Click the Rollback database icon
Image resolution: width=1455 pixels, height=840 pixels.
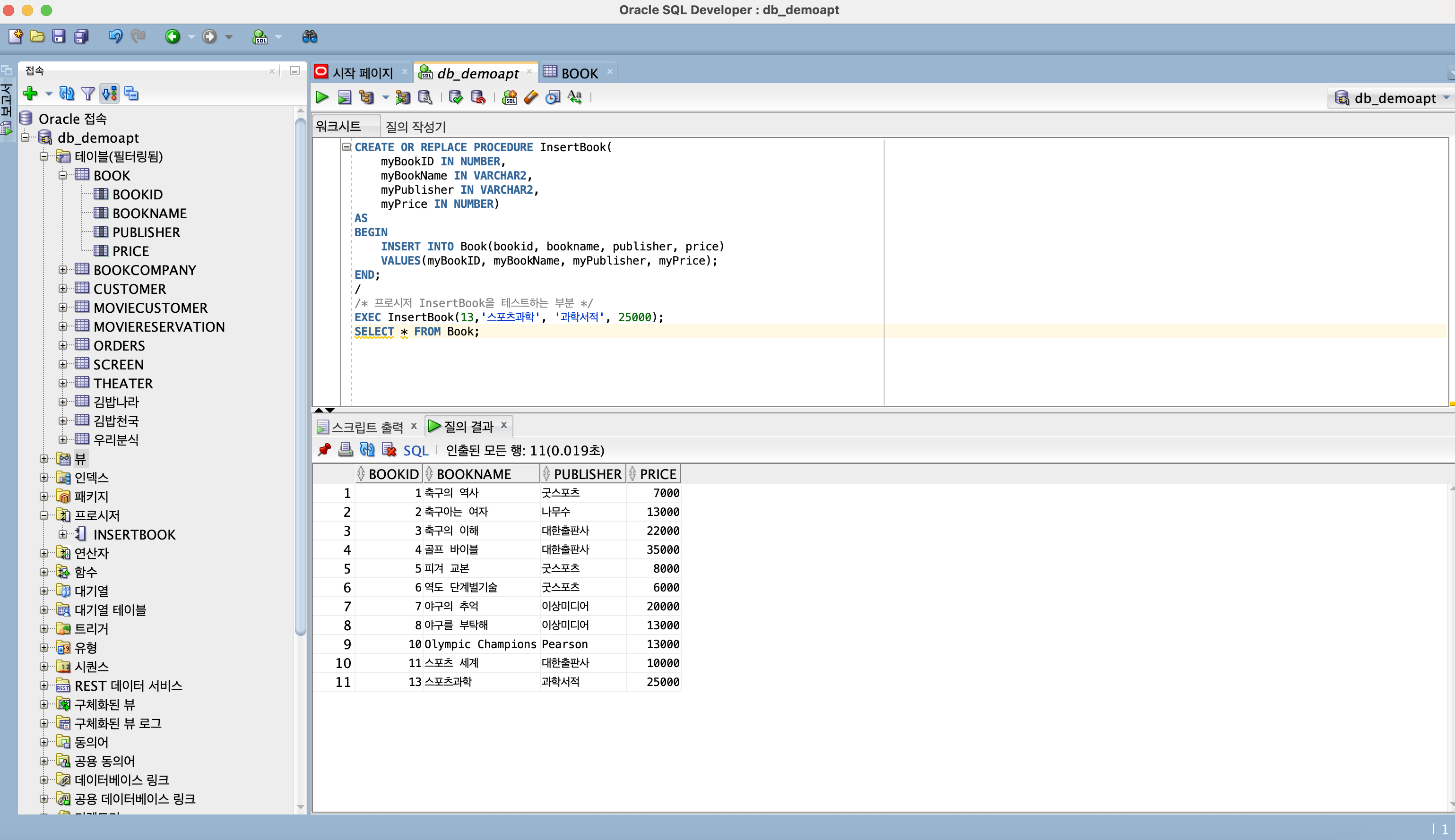click(x=477, y=97)
